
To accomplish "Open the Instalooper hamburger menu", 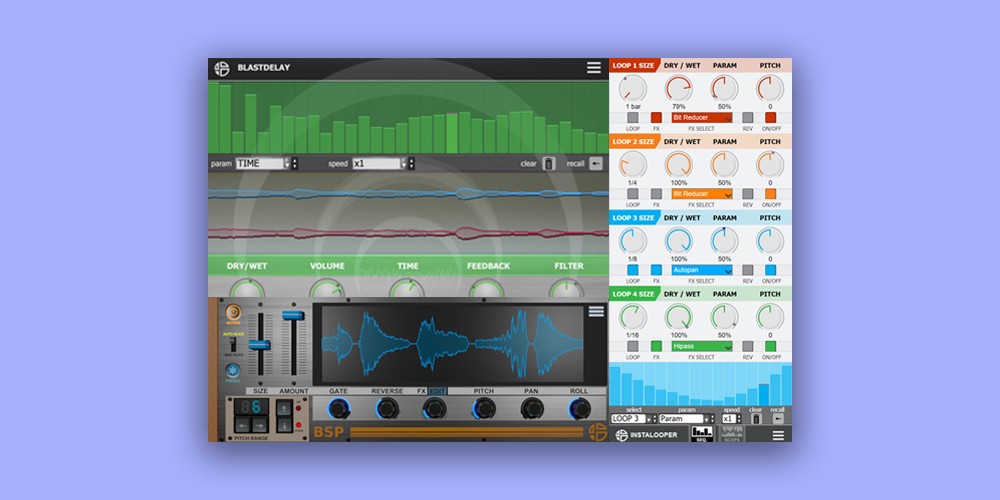I will pos(778,435).
